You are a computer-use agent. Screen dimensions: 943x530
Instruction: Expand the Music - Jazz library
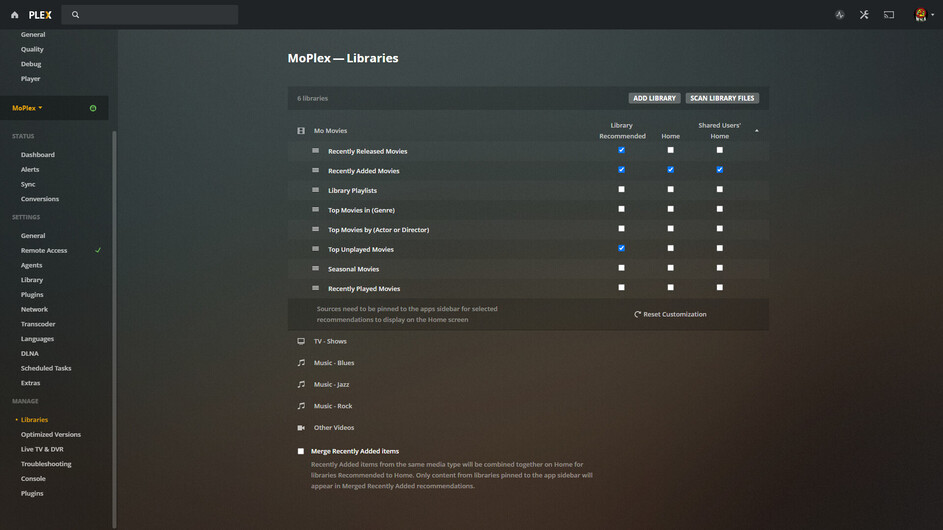pos(331,384)
